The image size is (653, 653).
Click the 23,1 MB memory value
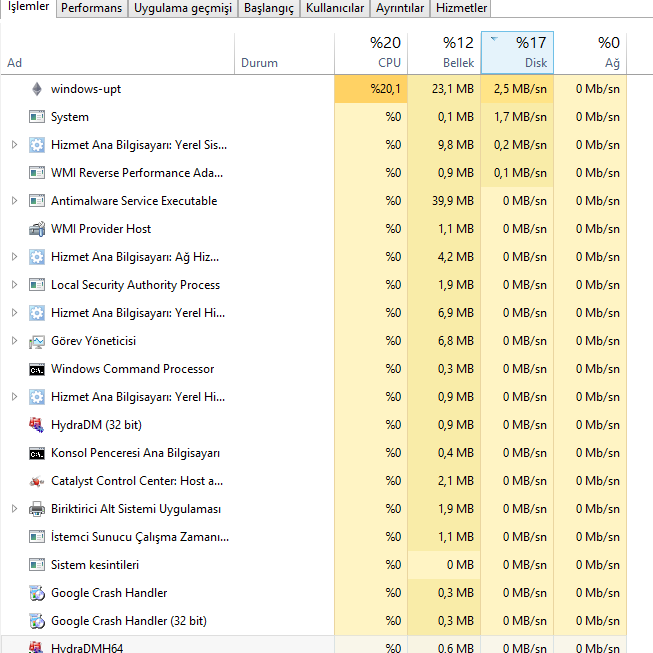click(x=453, y=89)
